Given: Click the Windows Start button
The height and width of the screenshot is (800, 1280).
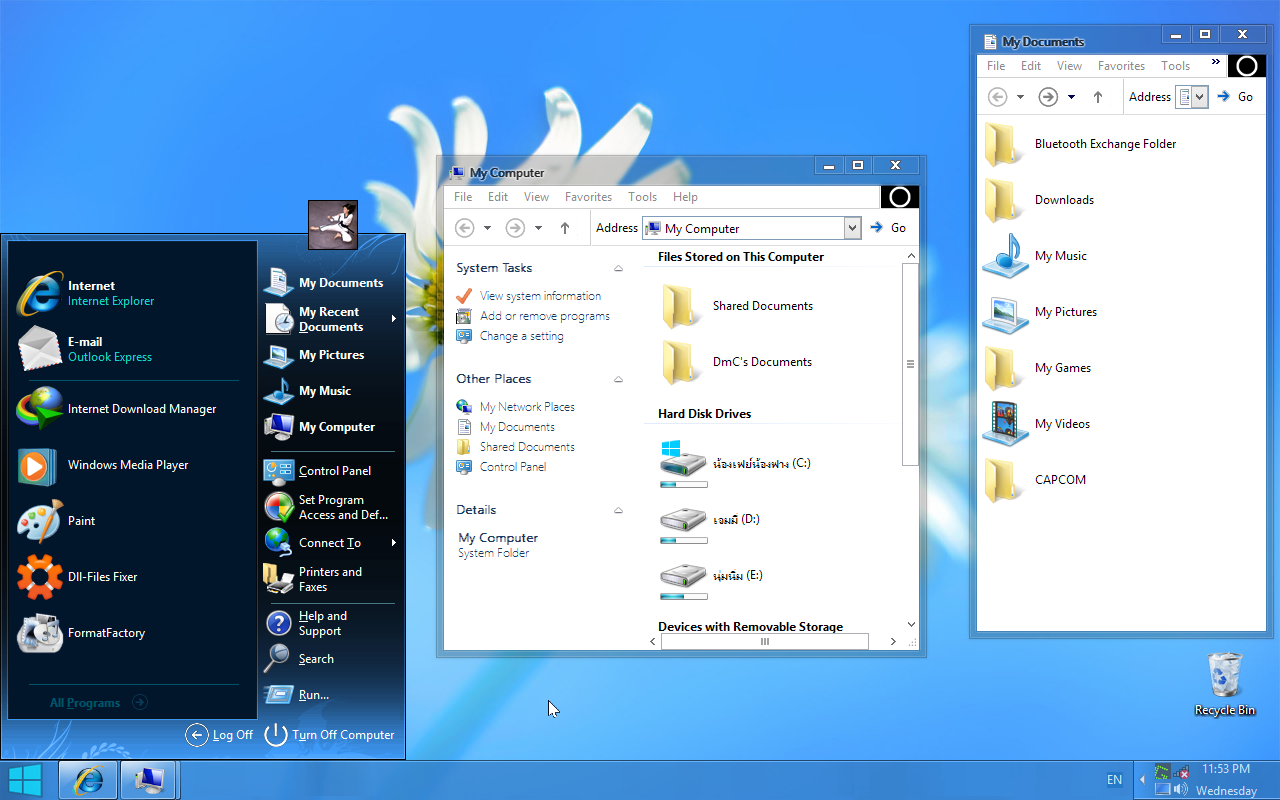Looking at the screenshot, I should 25,779.
